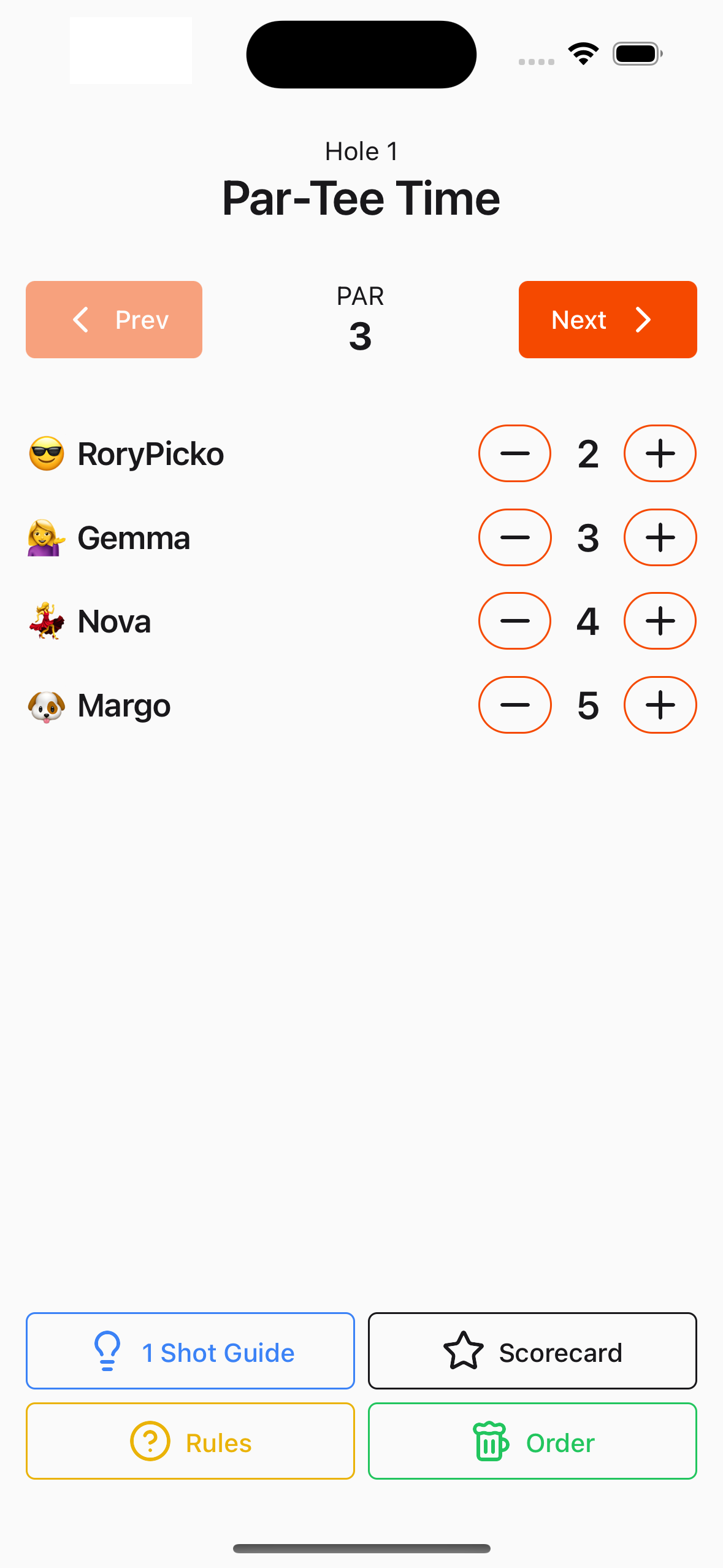723x1568 pixels.
Task: Remove a stroke from Nova
Action: coord(515,621)
